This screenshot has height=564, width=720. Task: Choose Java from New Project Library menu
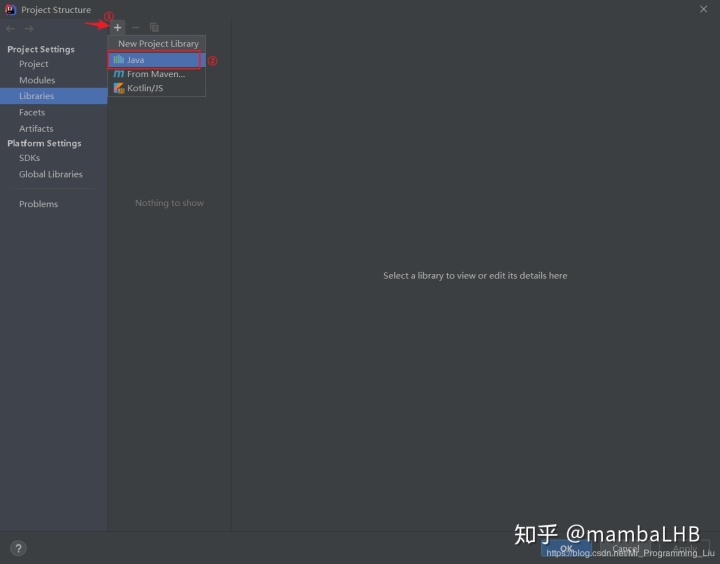(157, 60)
